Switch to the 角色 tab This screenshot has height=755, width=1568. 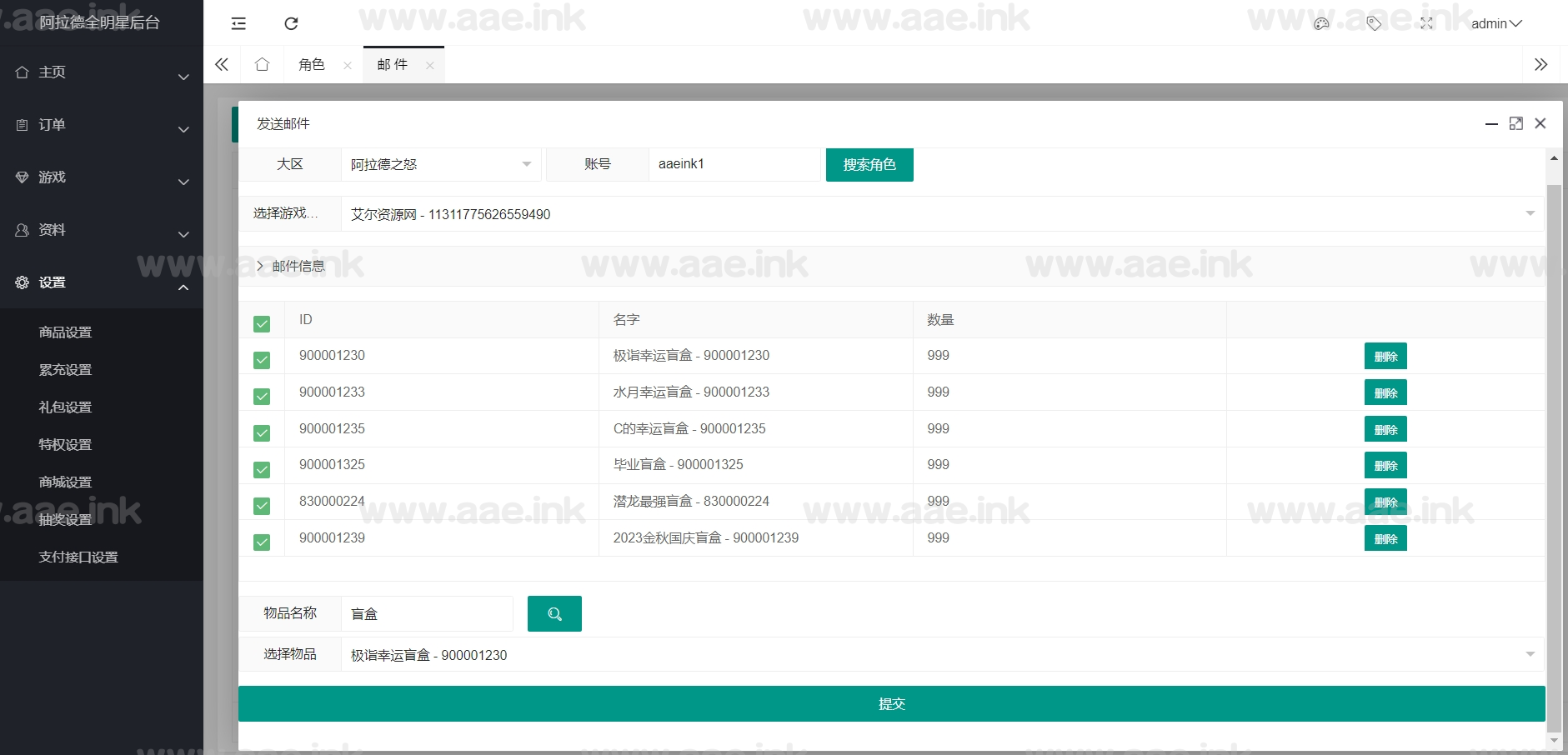click(312, 64)
